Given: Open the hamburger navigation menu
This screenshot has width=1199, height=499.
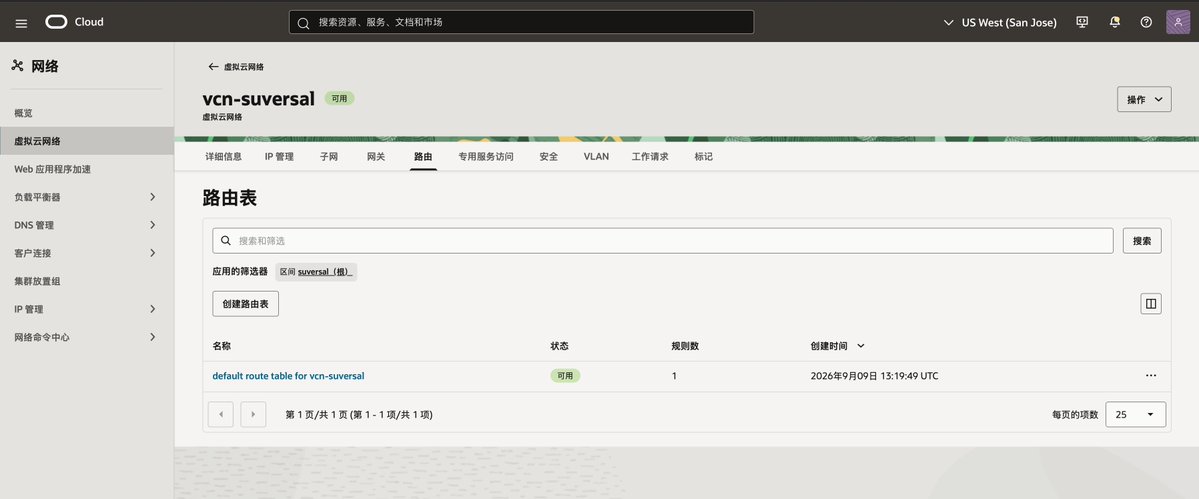Looking at the screenshot, I should [21, 23].
